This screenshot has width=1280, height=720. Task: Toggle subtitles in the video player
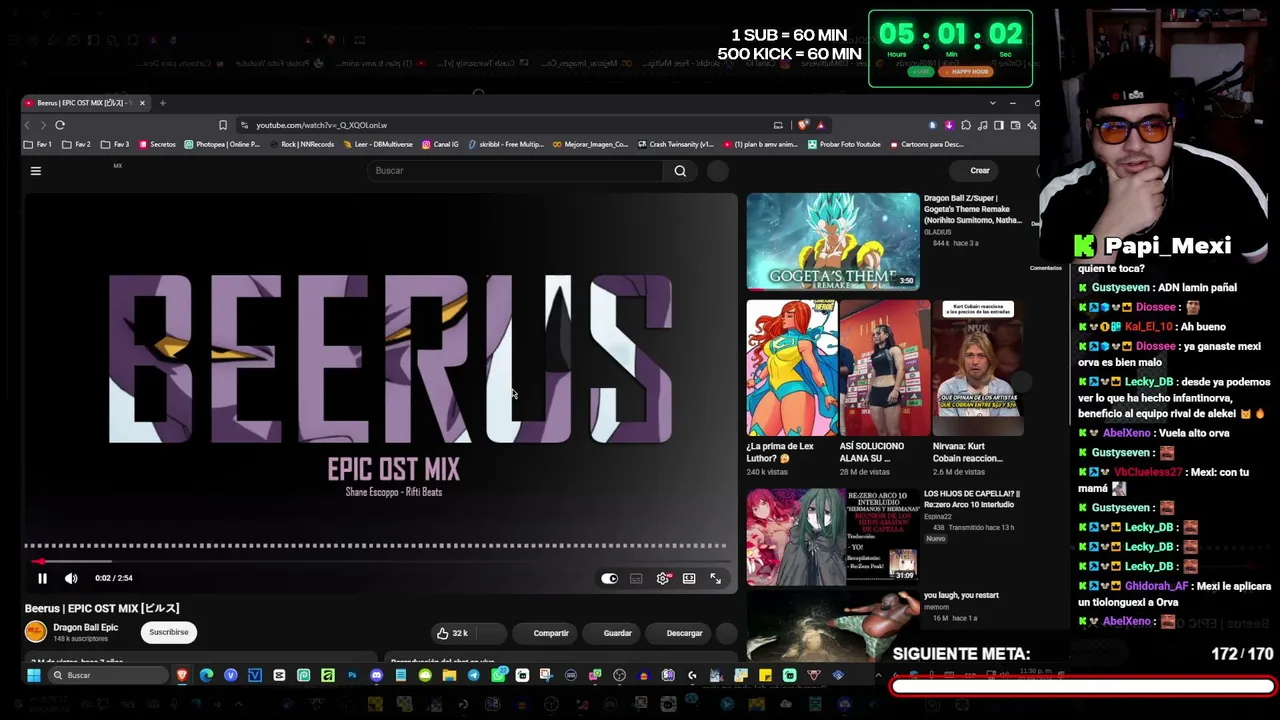click(636, 578)
